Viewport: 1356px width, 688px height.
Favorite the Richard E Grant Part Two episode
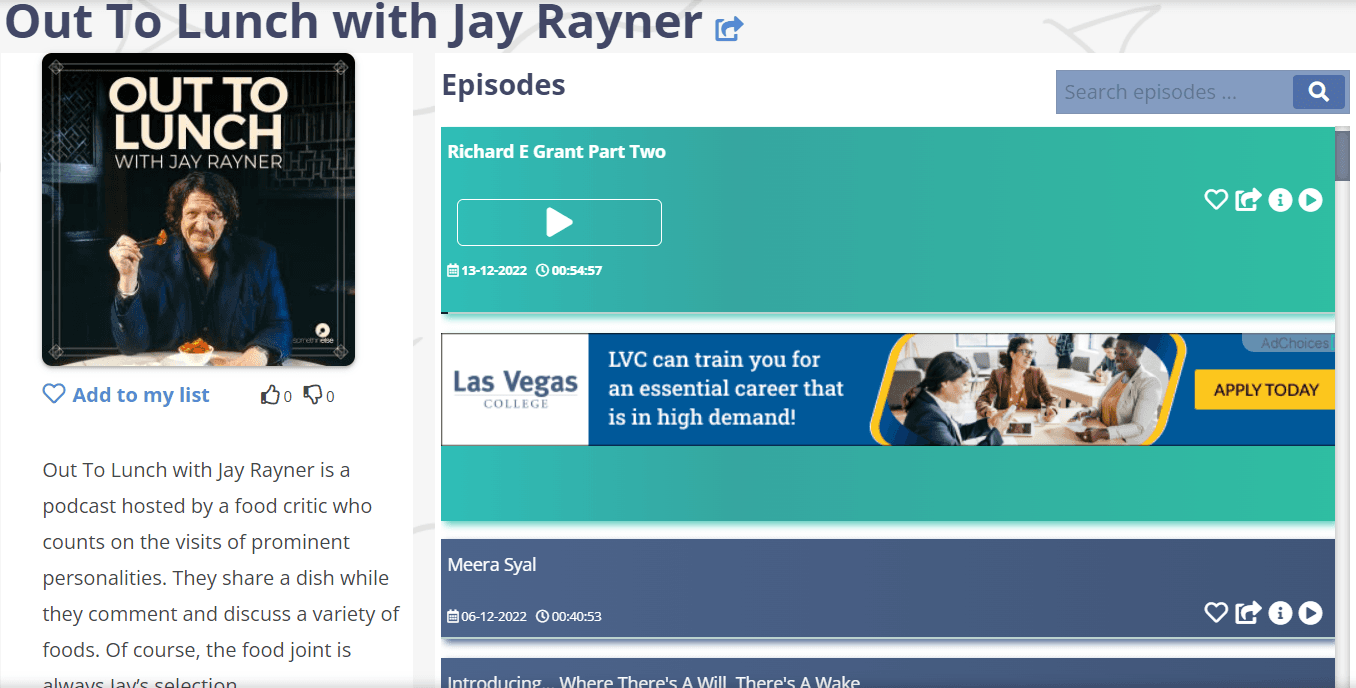pos(1216,200)
